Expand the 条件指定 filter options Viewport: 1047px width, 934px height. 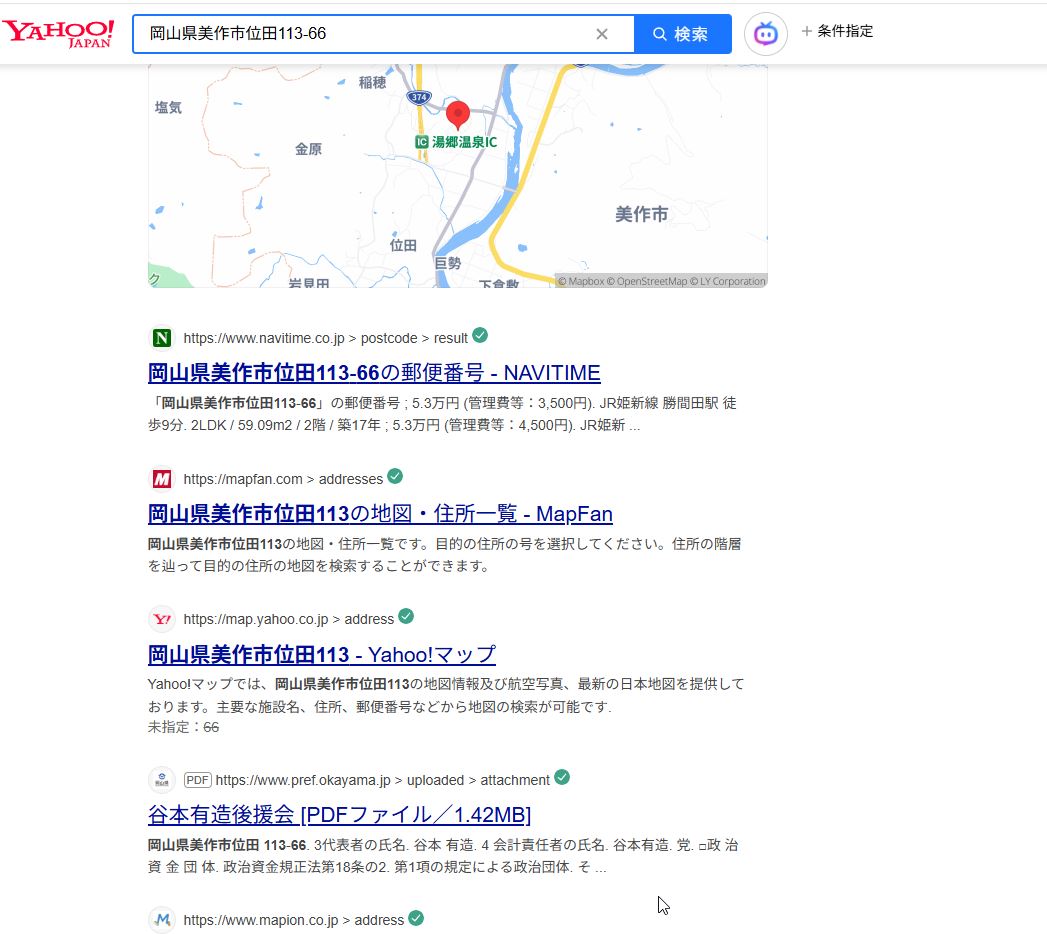pos(837,31)
